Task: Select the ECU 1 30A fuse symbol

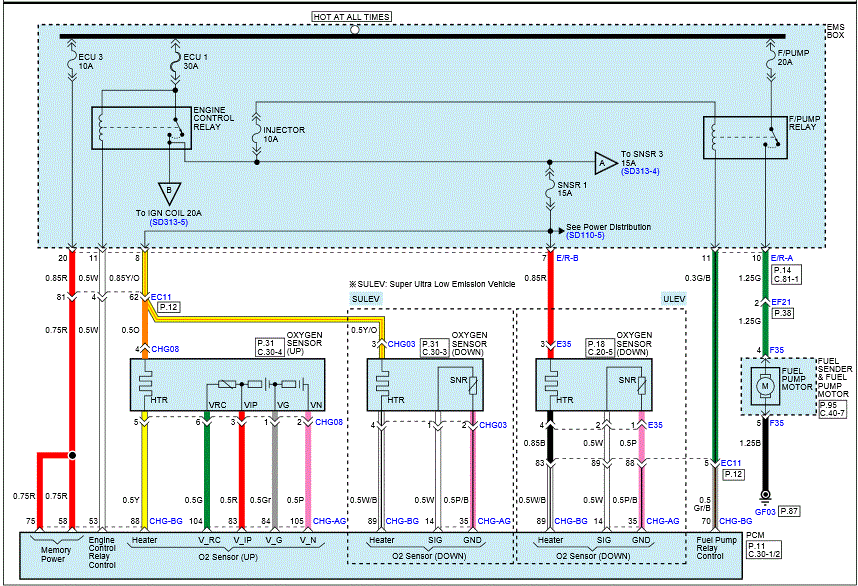Action: [x=174, y=65]
